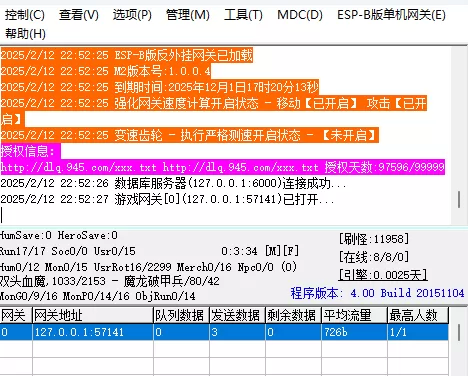This screenshot has height=376, width=468.
Task: Click the 平均流量 column header
Action: click(354, 315)
